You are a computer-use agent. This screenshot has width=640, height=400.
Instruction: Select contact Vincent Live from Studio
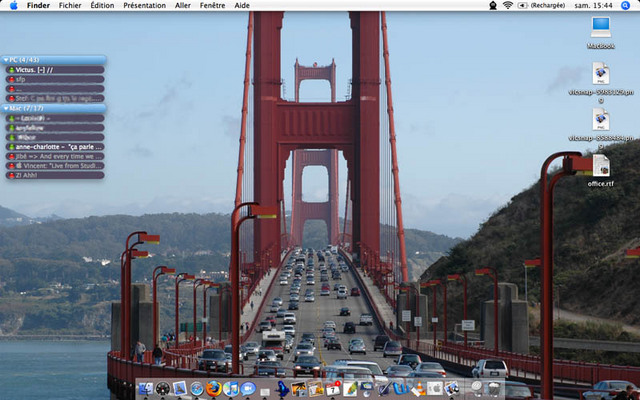point(55,166)
